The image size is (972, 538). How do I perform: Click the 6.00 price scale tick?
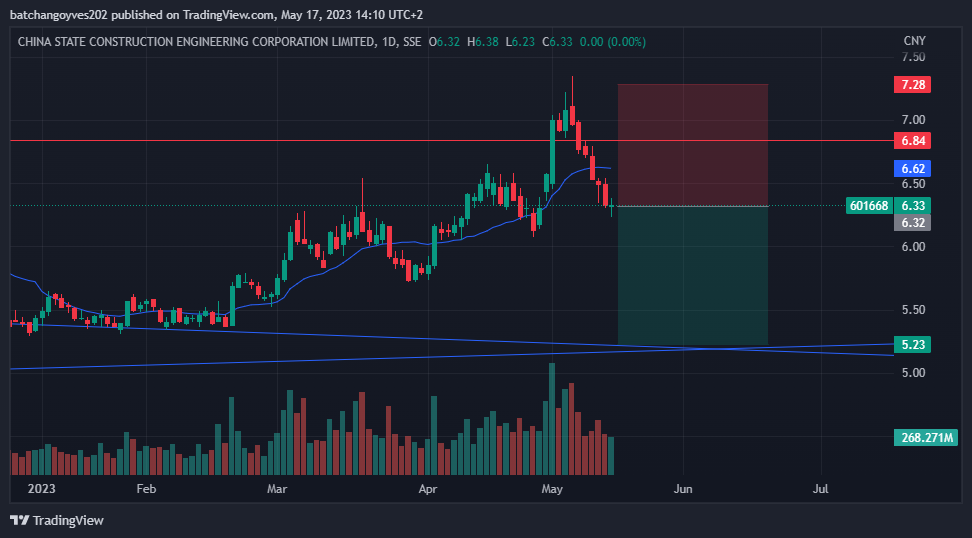913,247
